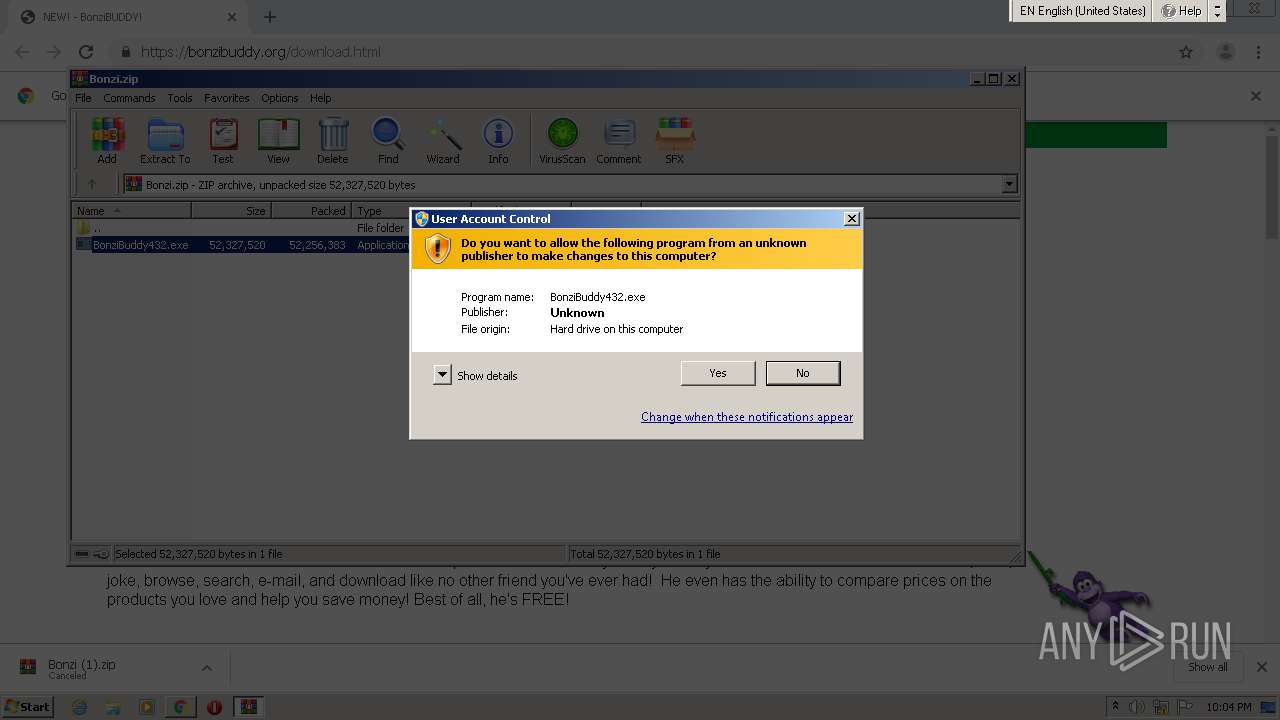Sort by the Name column header
The height and width of the screenshot is (720, 1280).
[131, 211]
